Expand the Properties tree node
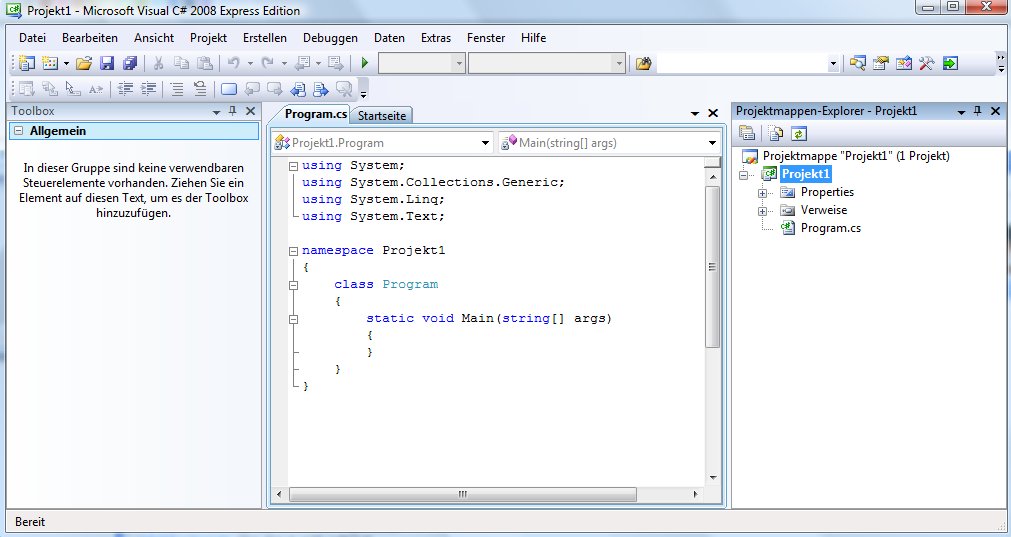This screenshot has width=1011, height=537. click(x=762, y=193)
